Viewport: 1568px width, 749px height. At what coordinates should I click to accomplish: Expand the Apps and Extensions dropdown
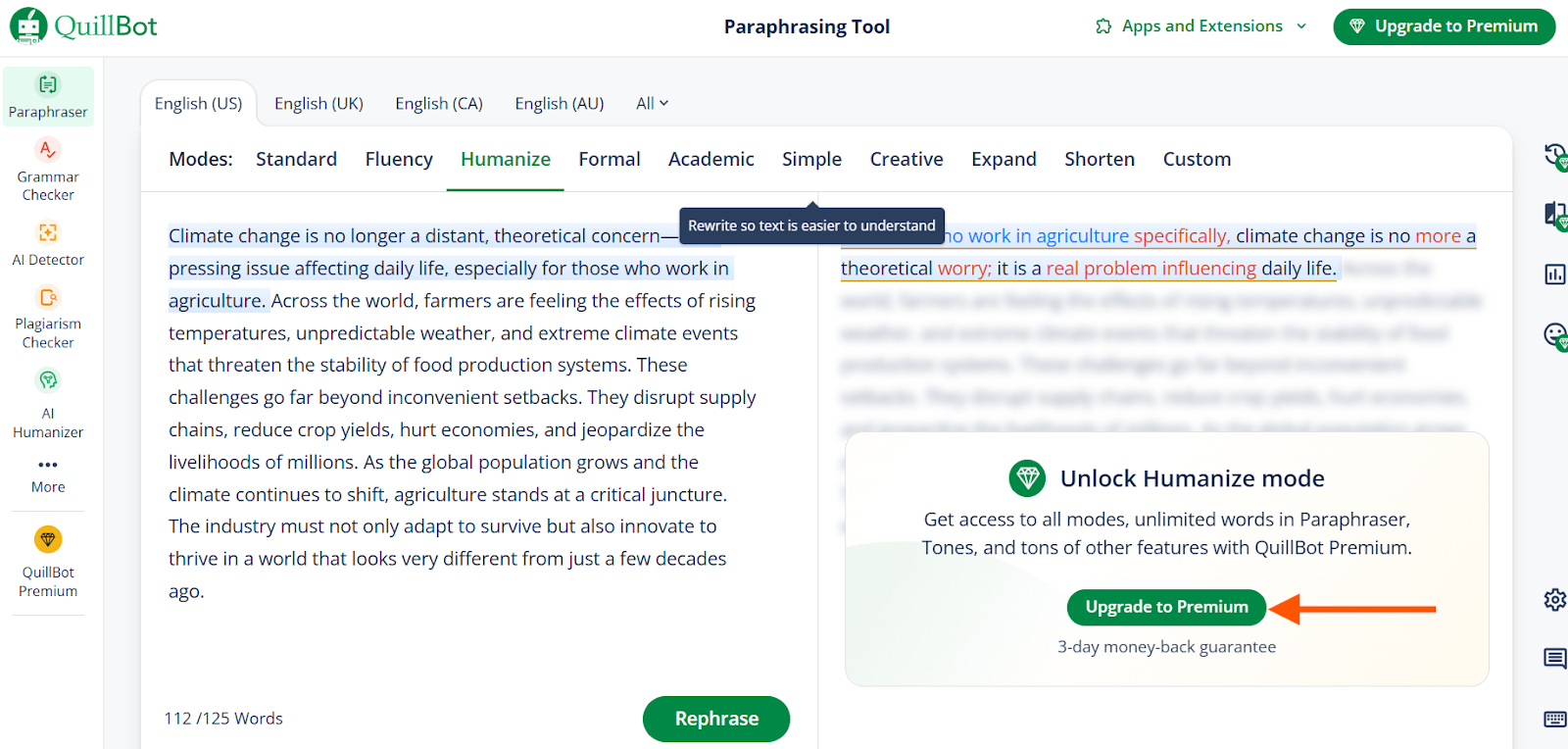click(1301, 26)
